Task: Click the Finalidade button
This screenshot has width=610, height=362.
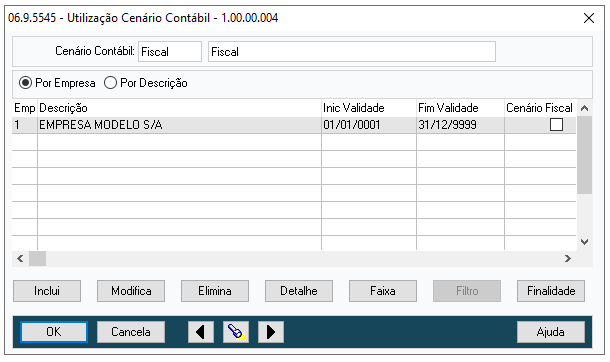Action: 551,291
